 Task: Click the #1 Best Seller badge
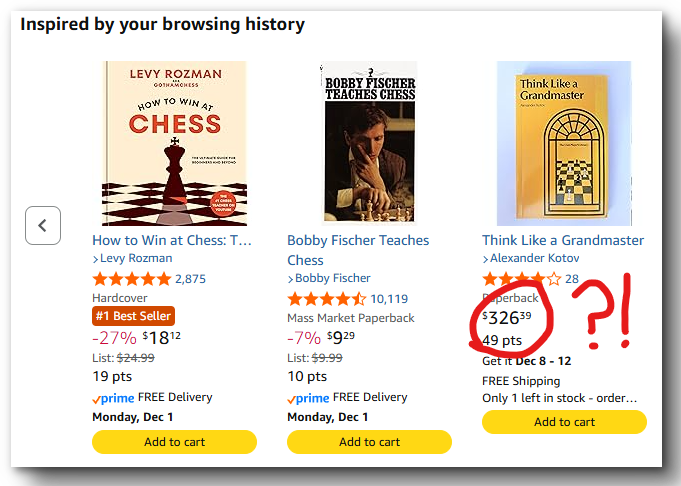(x=133, y=315)
